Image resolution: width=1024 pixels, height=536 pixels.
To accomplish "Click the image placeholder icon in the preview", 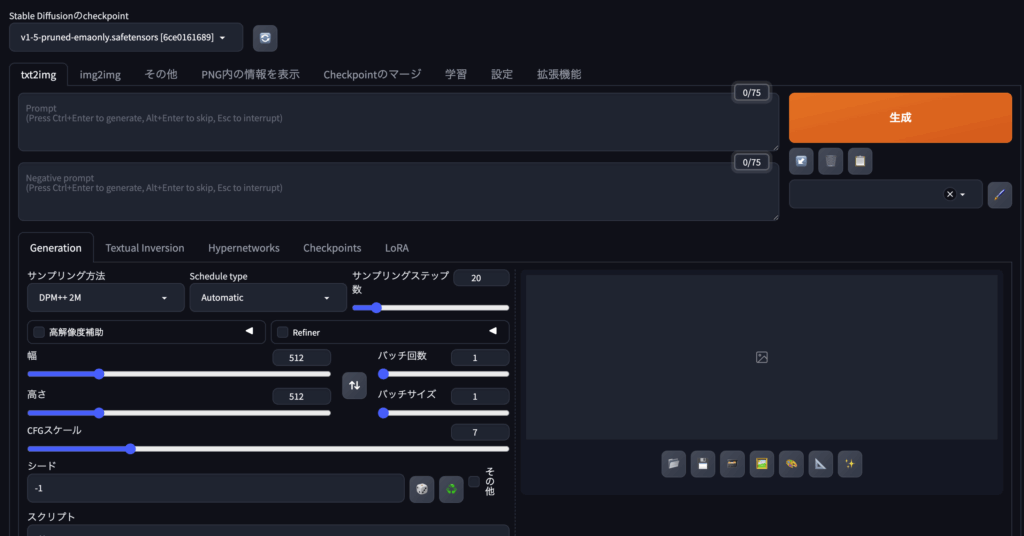I will point(762,357).
